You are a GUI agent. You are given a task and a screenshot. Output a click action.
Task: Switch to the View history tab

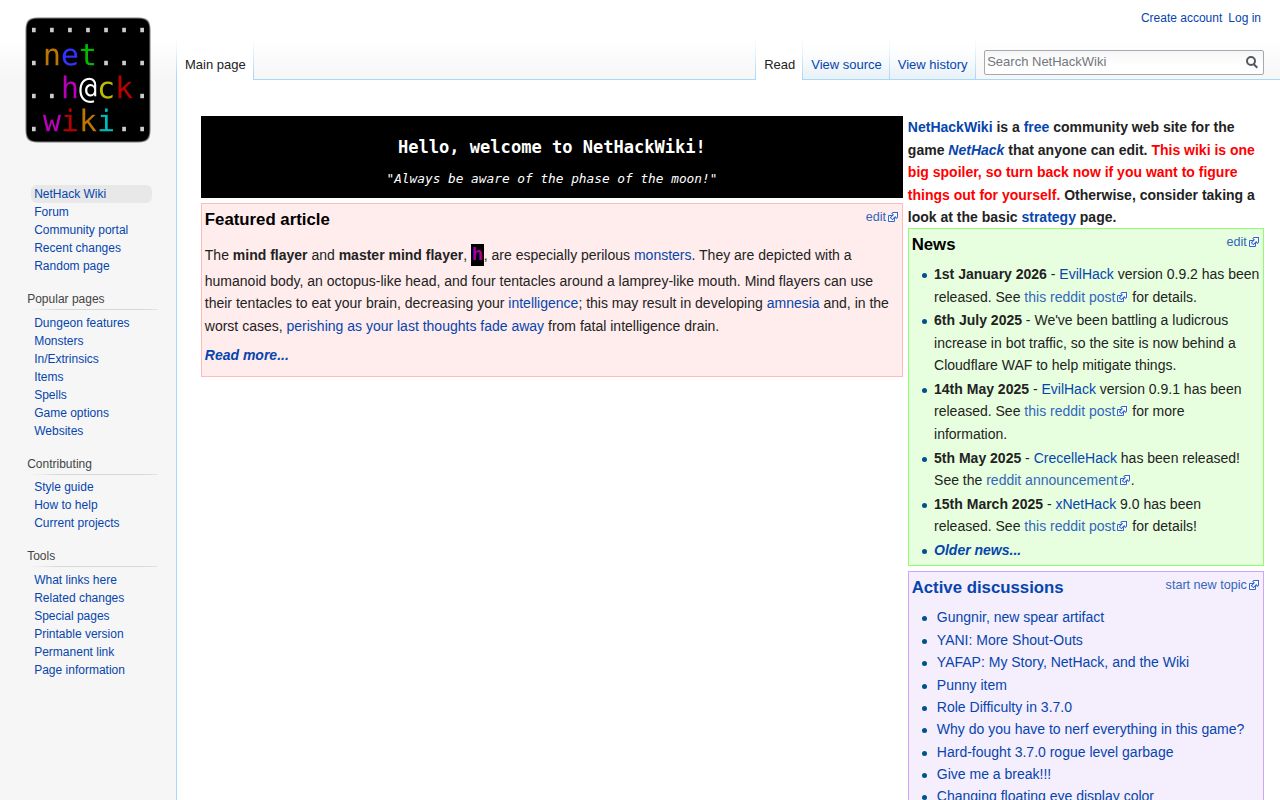tap(932, 64)
